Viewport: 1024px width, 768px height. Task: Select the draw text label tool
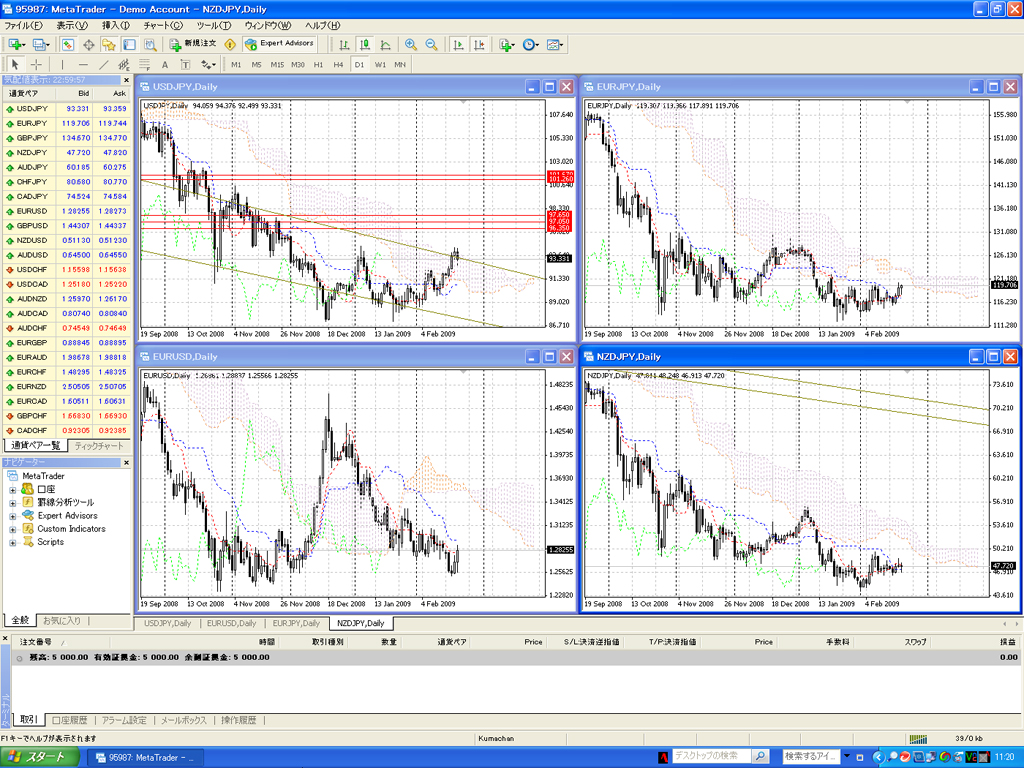pyautogui.click(x=165, y=65)
